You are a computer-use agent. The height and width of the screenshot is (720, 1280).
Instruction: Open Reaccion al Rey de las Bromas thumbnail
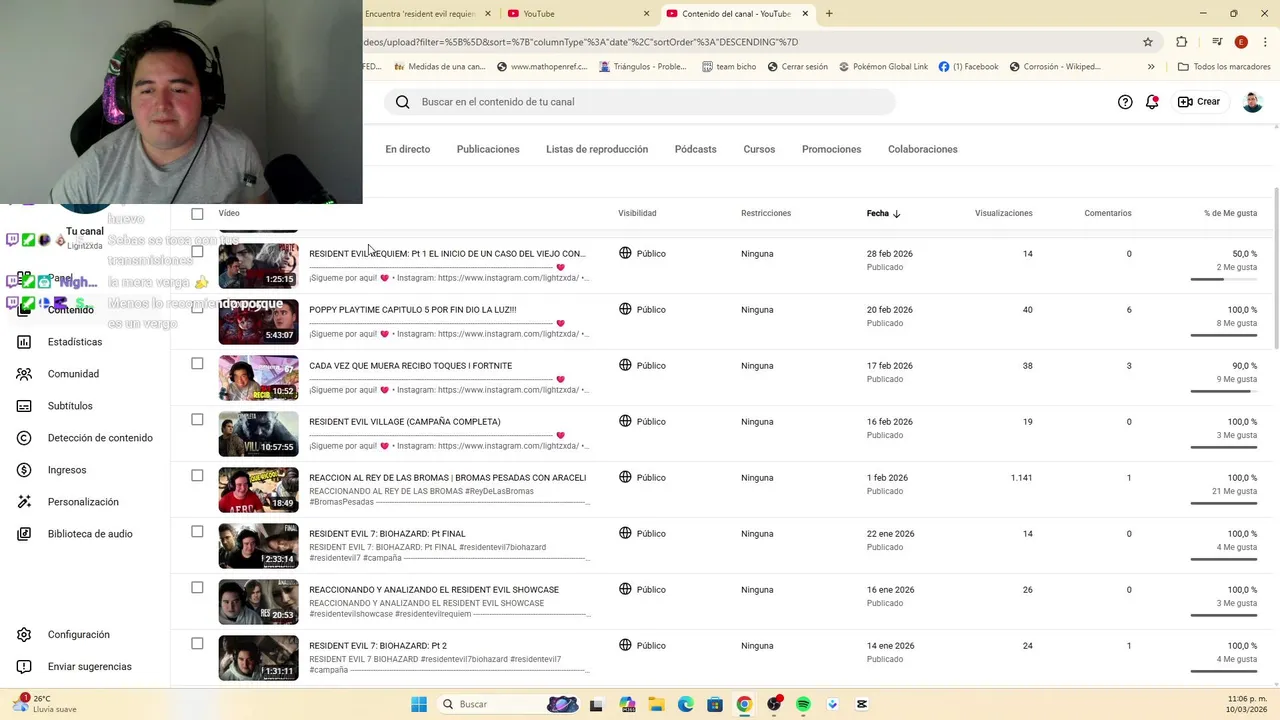click(258, 490)
